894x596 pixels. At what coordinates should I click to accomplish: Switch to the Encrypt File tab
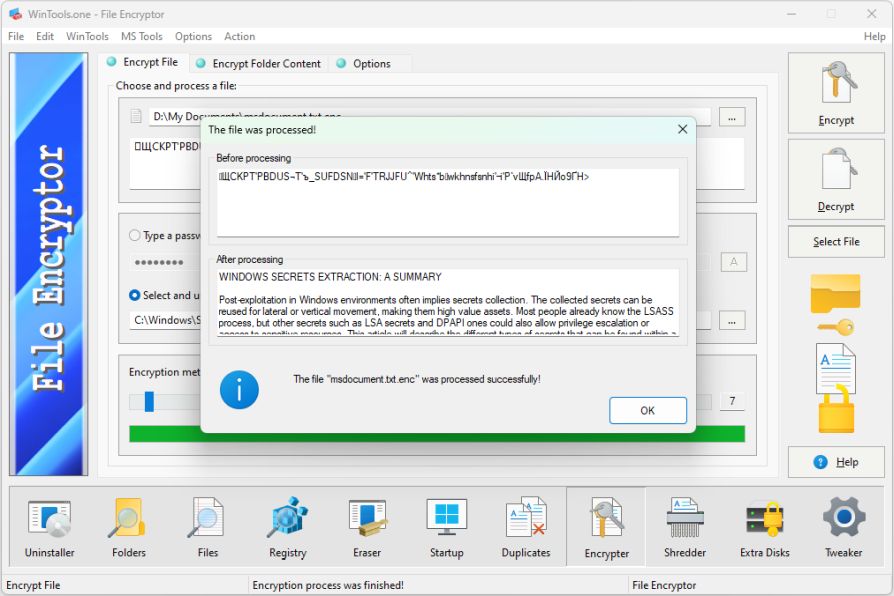(143, 62)
